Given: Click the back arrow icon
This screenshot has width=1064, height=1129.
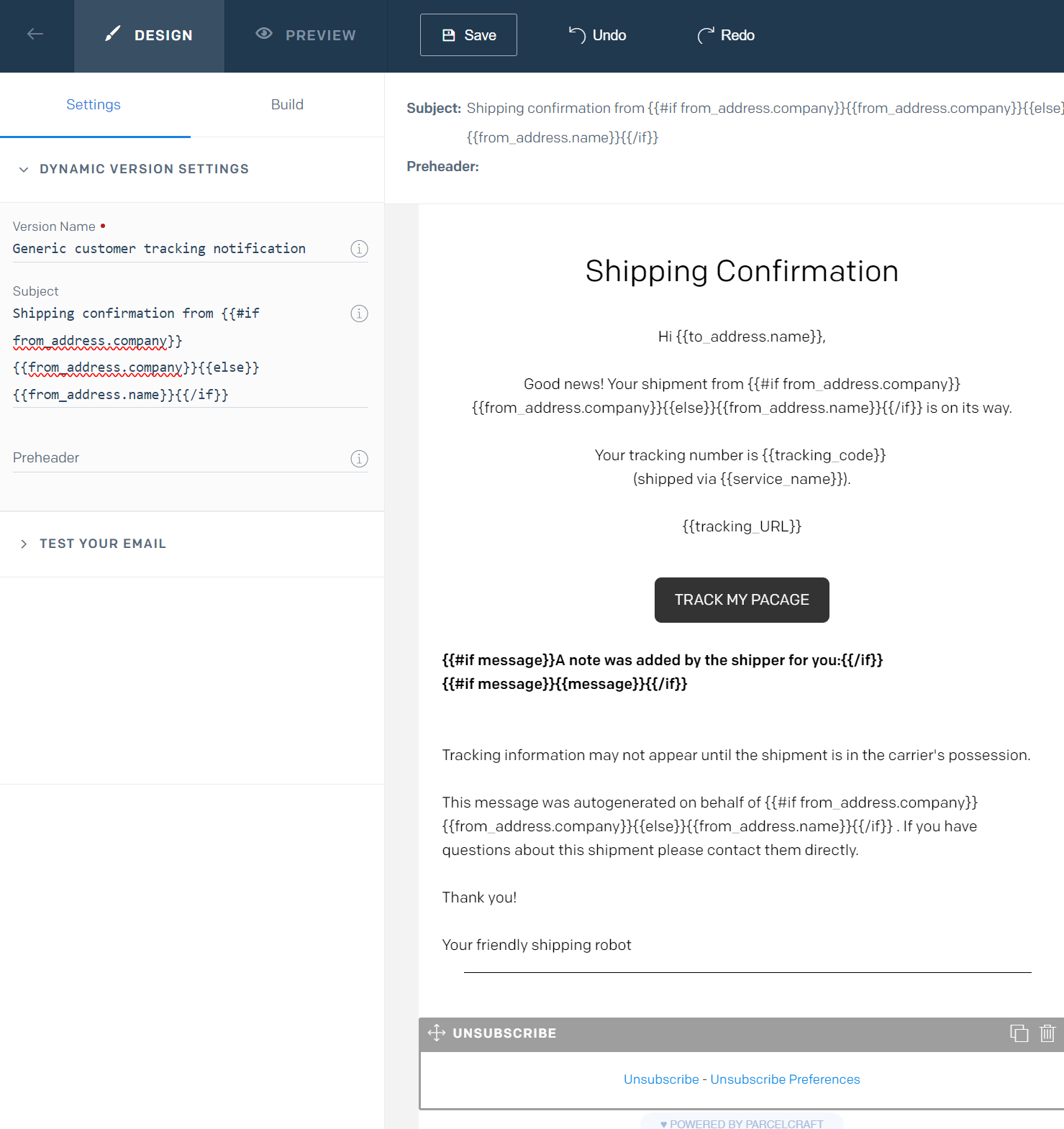Looking at the screenshot, I should point(35,34).
